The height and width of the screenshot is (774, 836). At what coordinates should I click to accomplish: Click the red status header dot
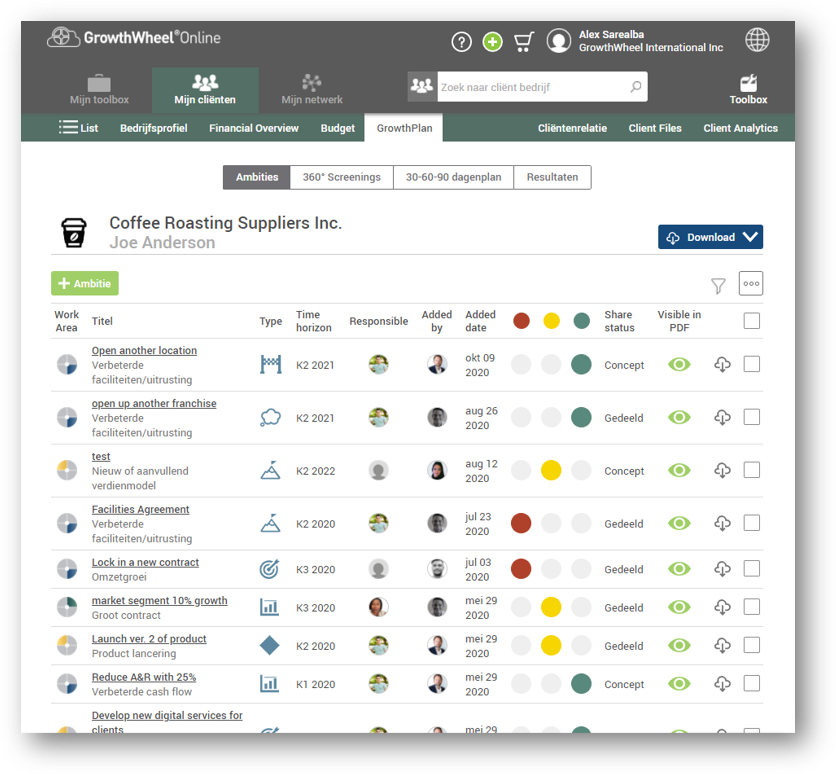pos(521,320)
